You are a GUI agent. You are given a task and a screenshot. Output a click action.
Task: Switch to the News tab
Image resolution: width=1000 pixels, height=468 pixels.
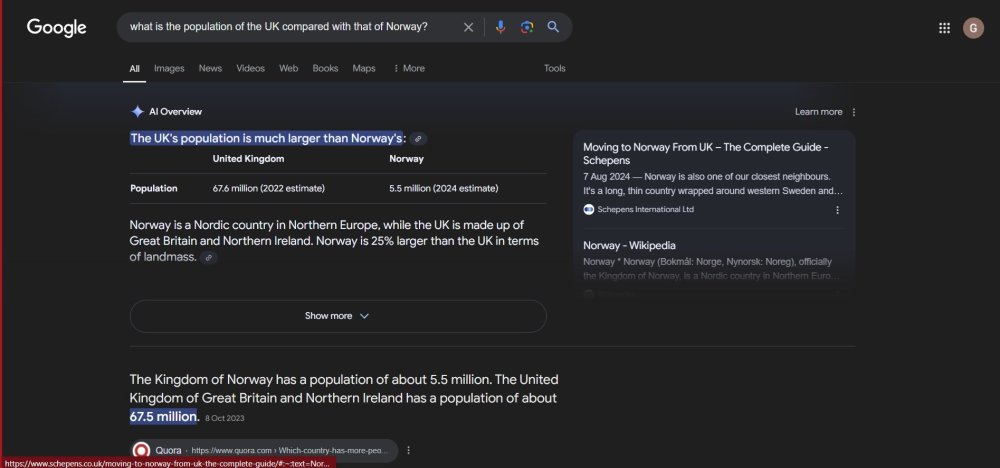click(210, 68)
